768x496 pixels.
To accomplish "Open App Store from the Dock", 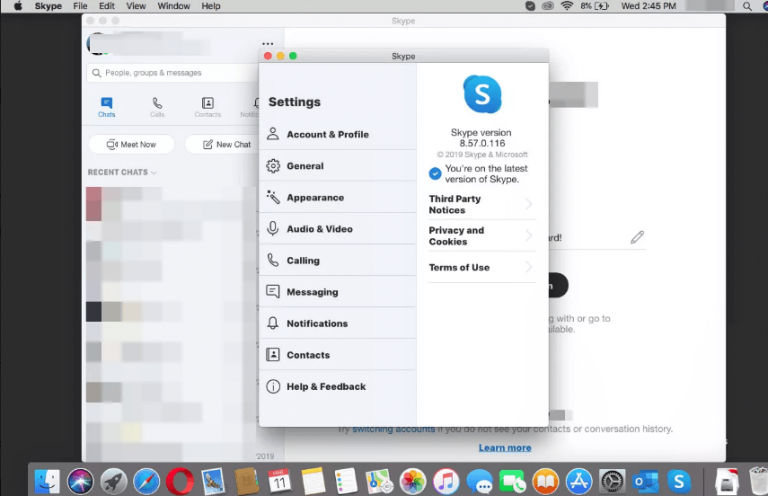I will tap(579, 481).
